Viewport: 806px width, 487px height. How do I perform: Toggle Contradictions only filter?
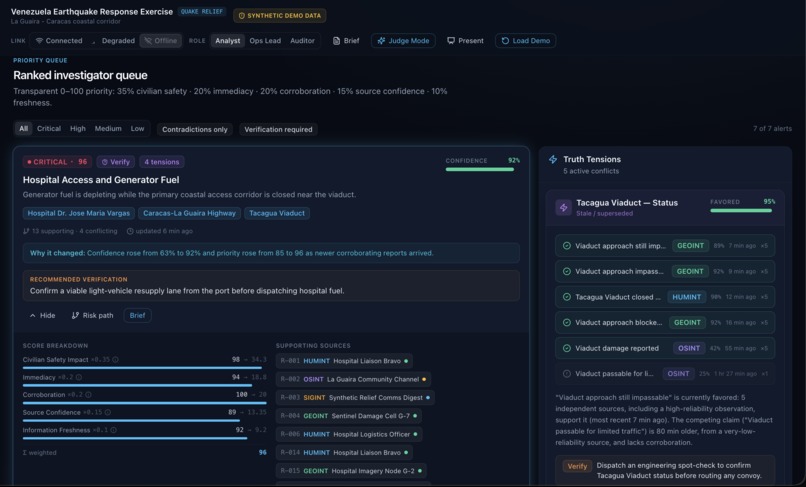195,130
